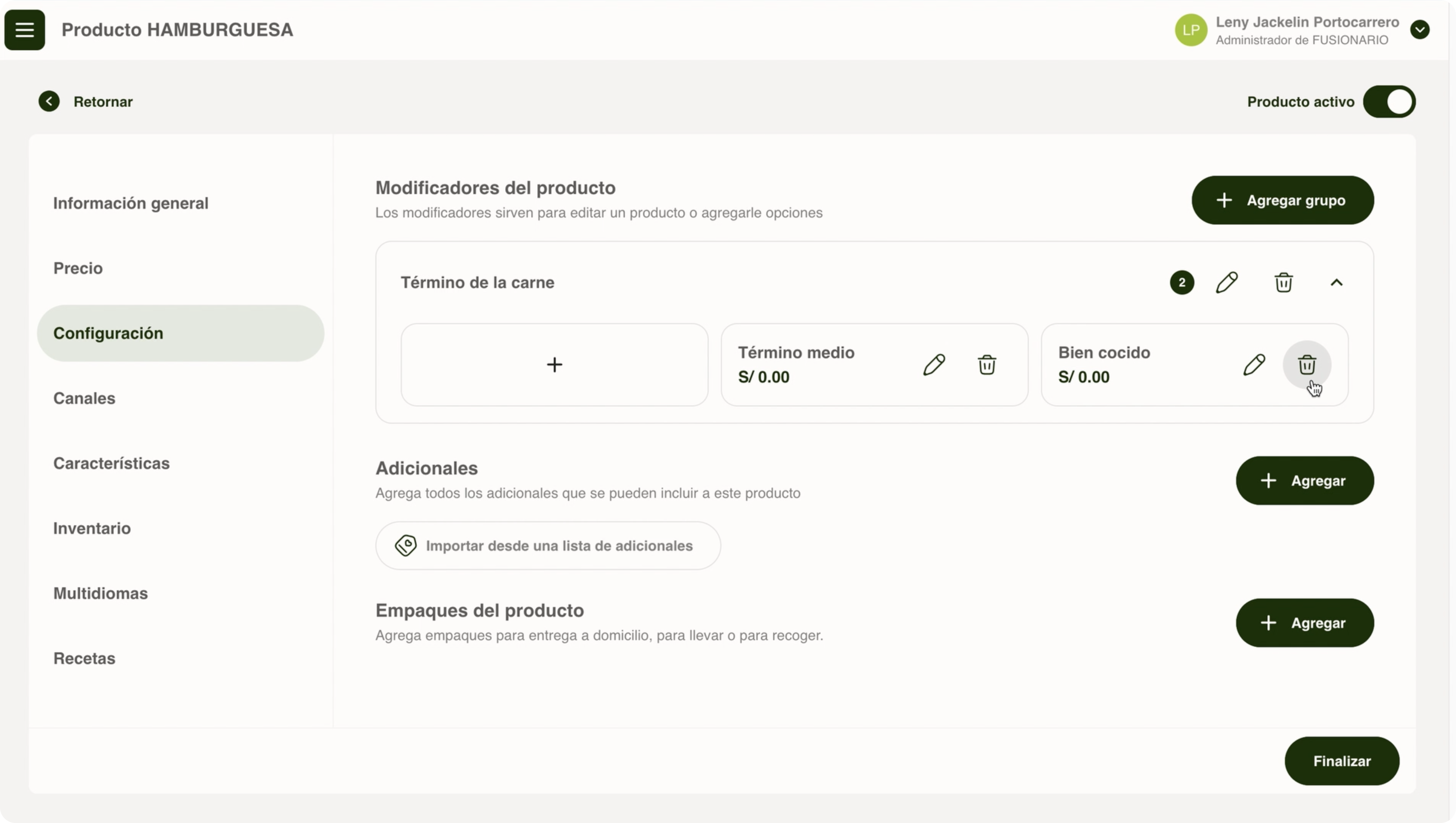1456x823 pixels.
Task: Click the Agregar grupo button
Action: (x=1282, y=200)
